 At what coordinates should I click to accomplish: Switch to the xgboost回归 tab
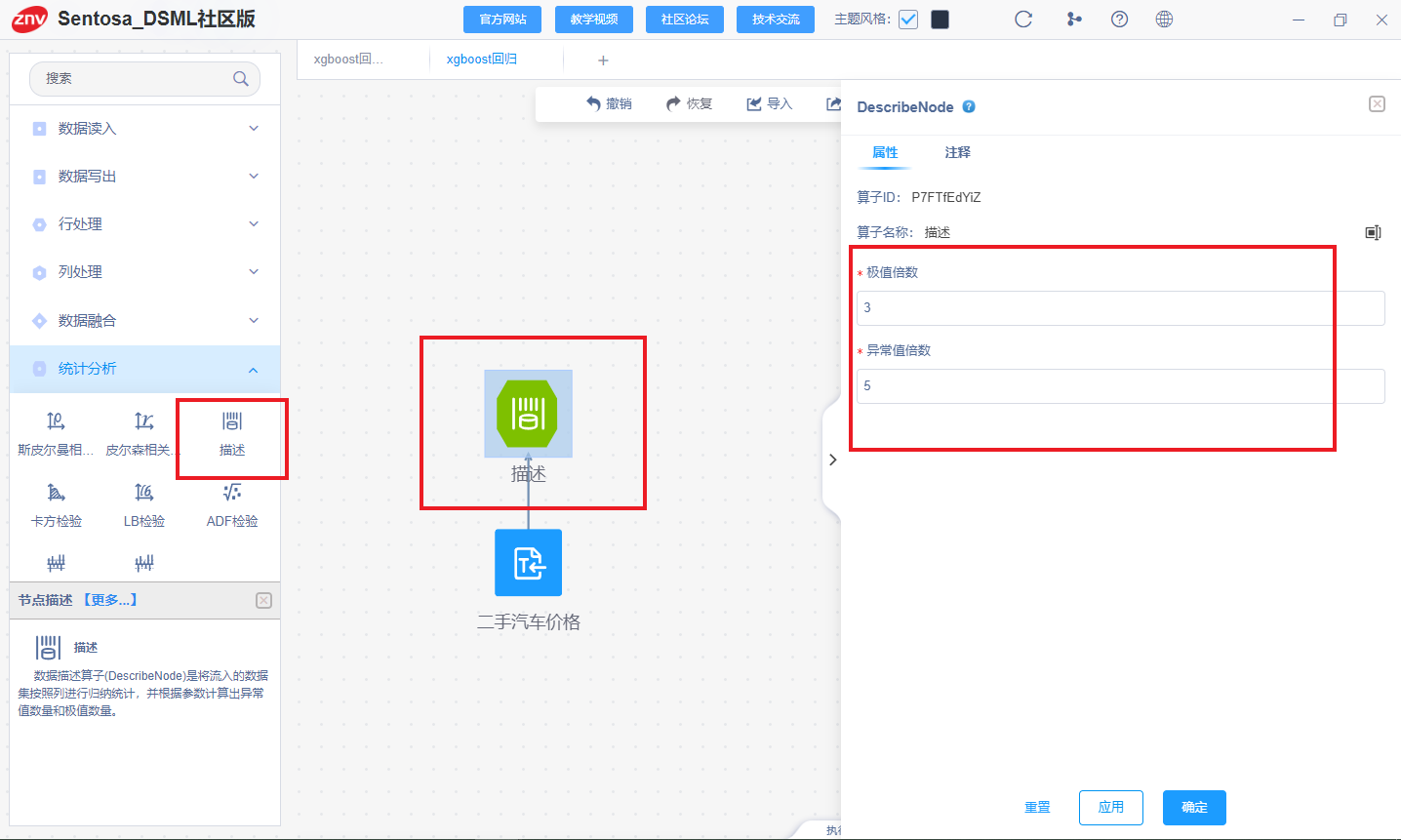click(482, 60)
